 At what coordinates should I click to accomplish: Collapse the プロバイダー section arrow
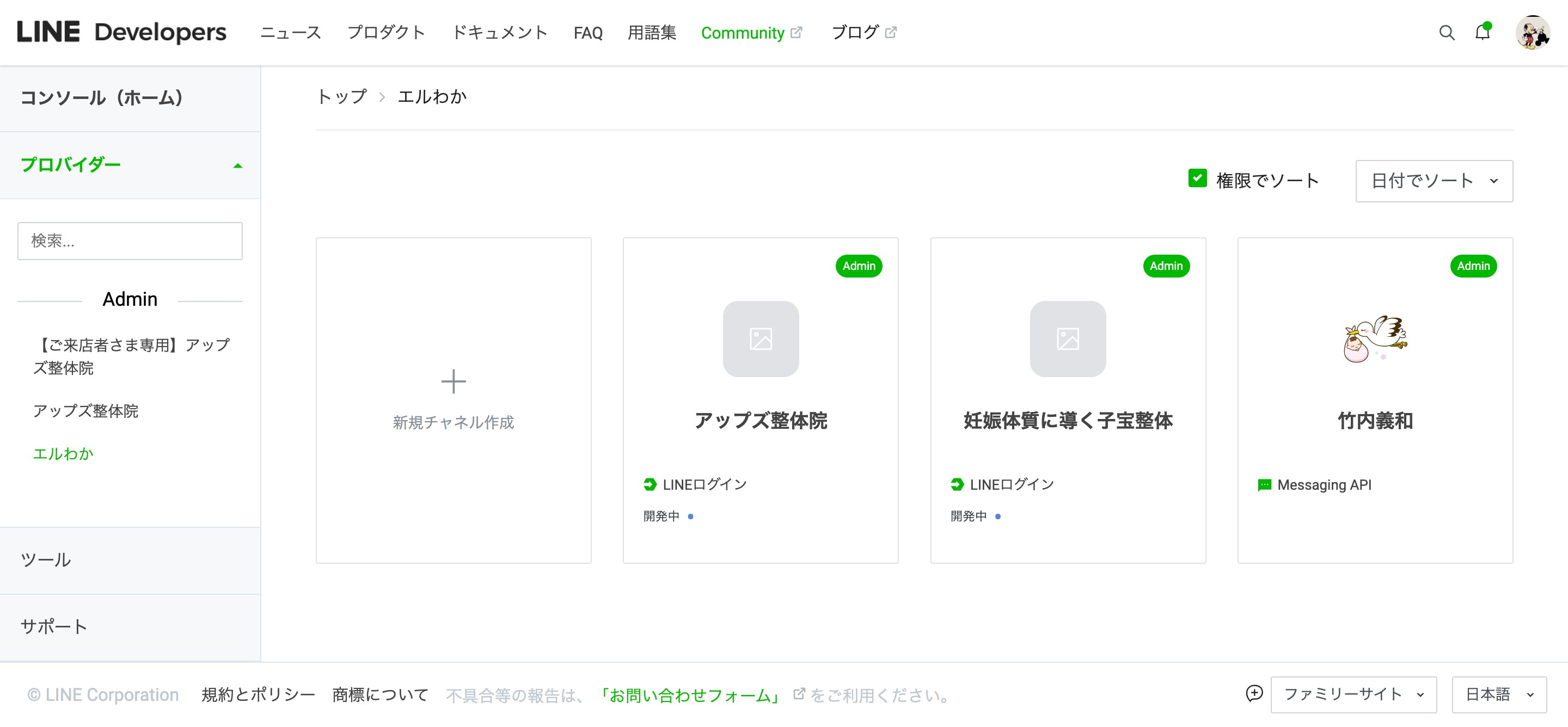[238, 165]
